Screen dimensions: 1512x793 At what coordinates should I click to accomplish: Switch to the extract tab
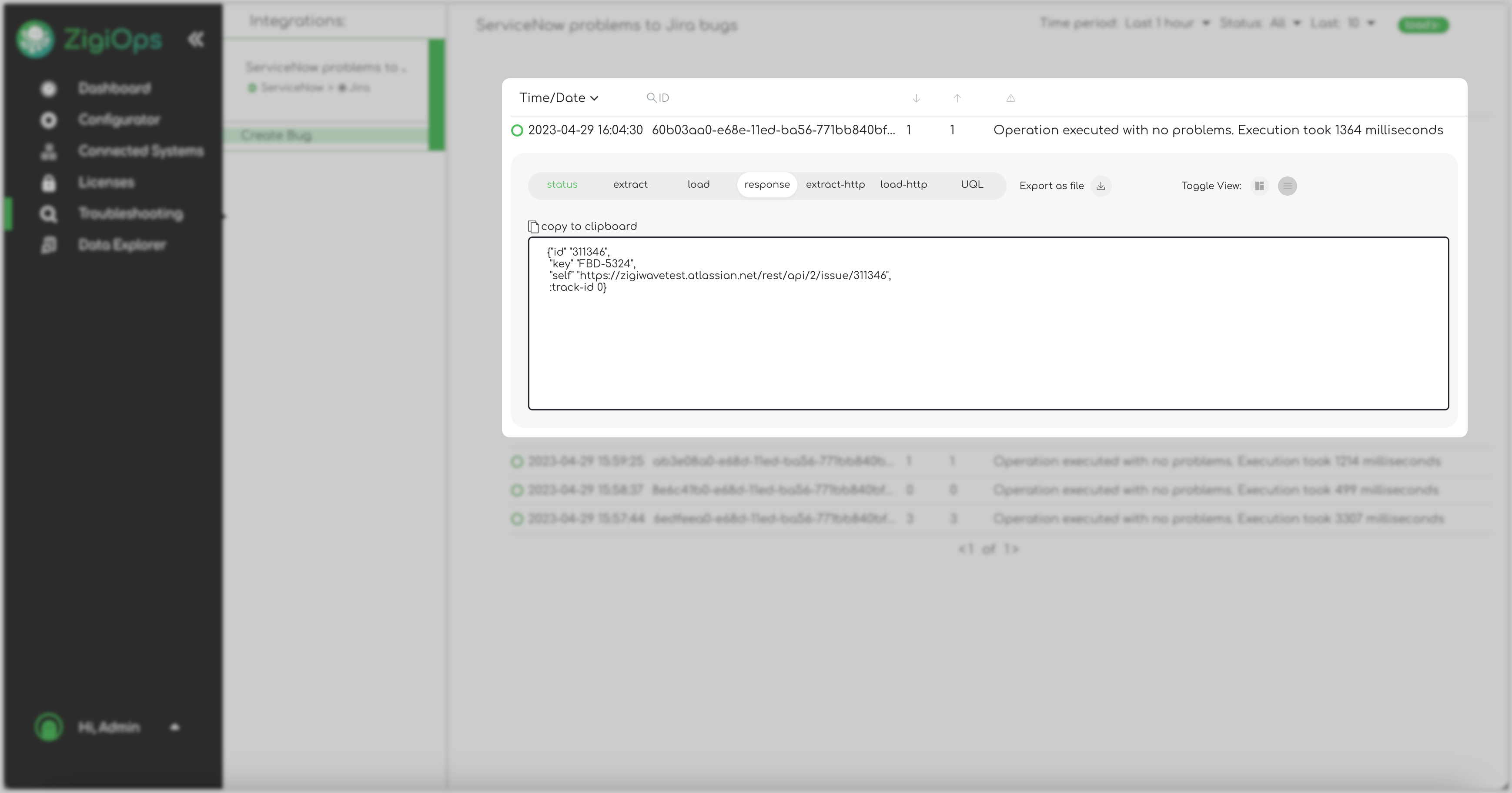(x=630, y=185)
